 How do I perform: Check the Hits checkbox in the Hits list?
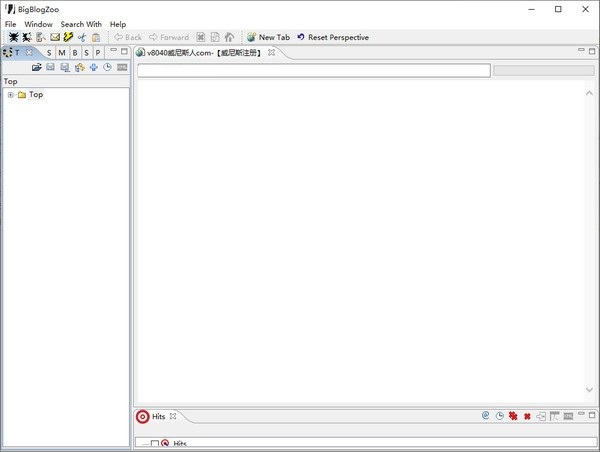tap(154, 443)
